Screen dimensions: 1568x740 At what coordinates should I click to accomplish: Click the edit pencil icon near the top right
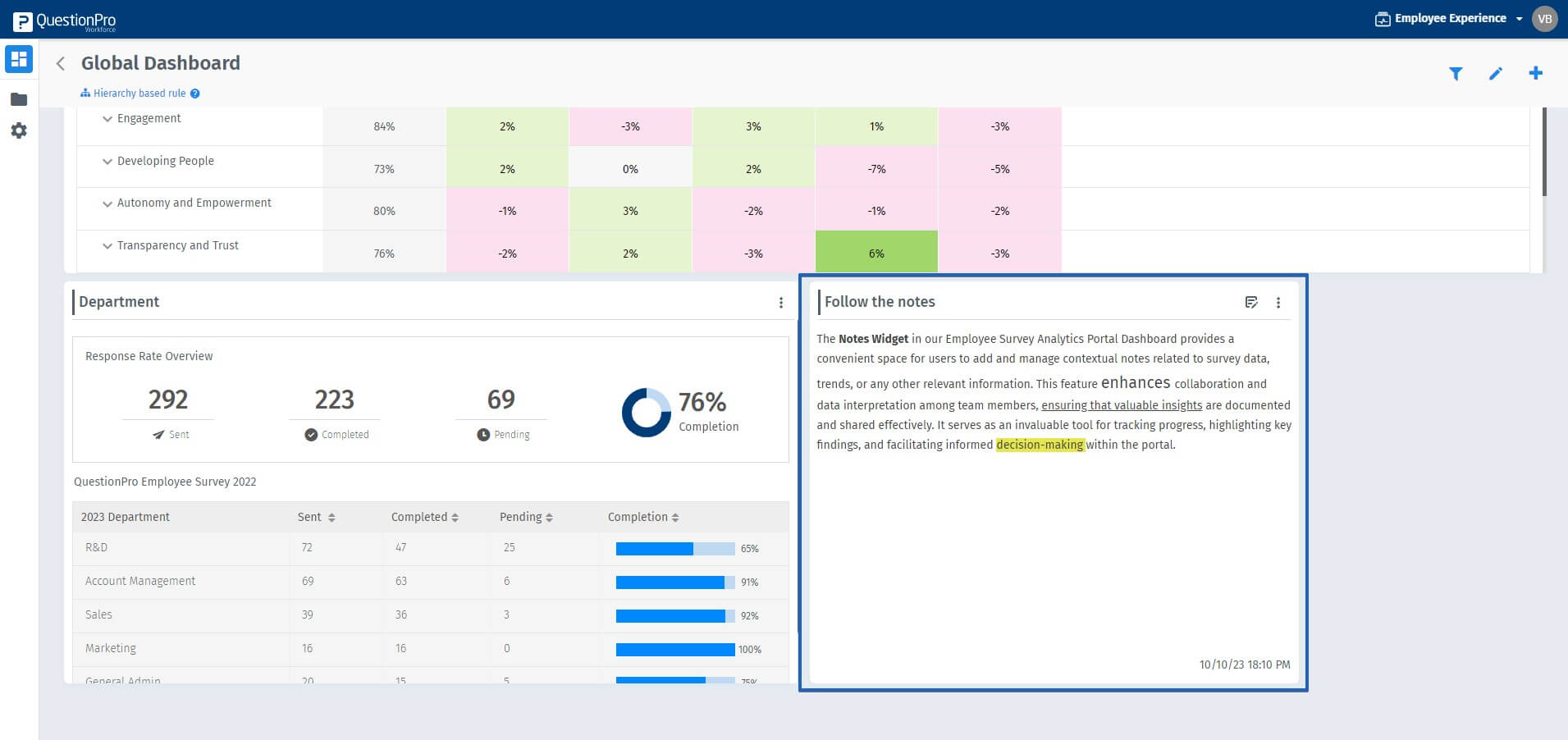tap(1496, 73)
